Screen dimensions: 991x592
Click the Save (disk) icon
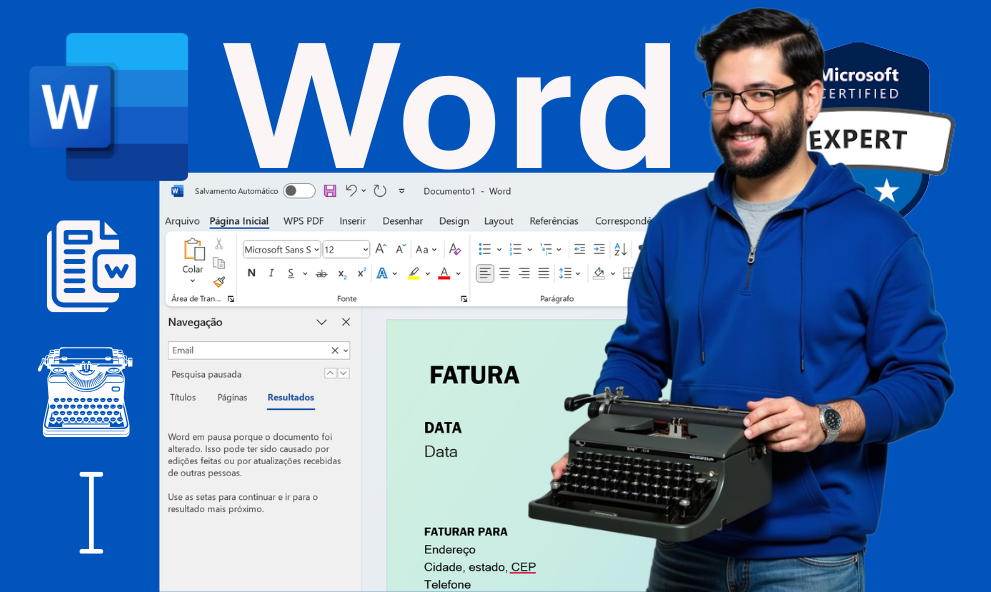coord(330,191)
